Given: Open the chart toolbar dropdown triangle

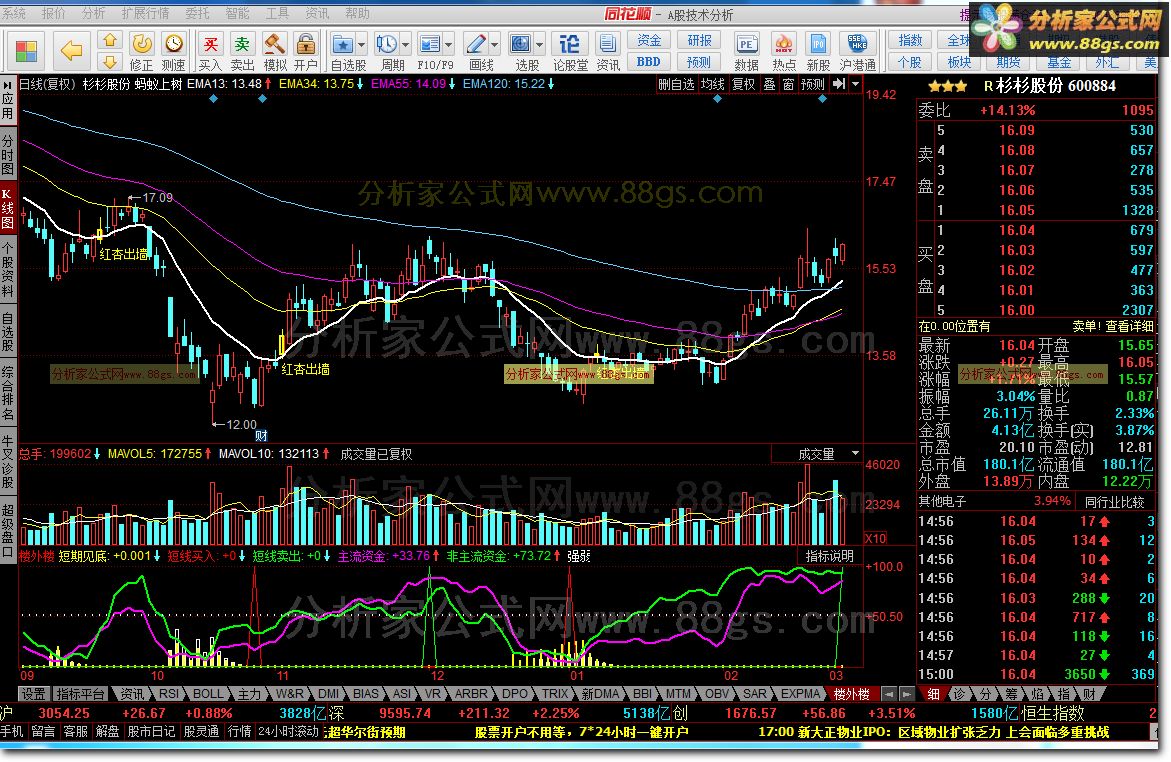Looking at the screenshot, I should 856,84.
